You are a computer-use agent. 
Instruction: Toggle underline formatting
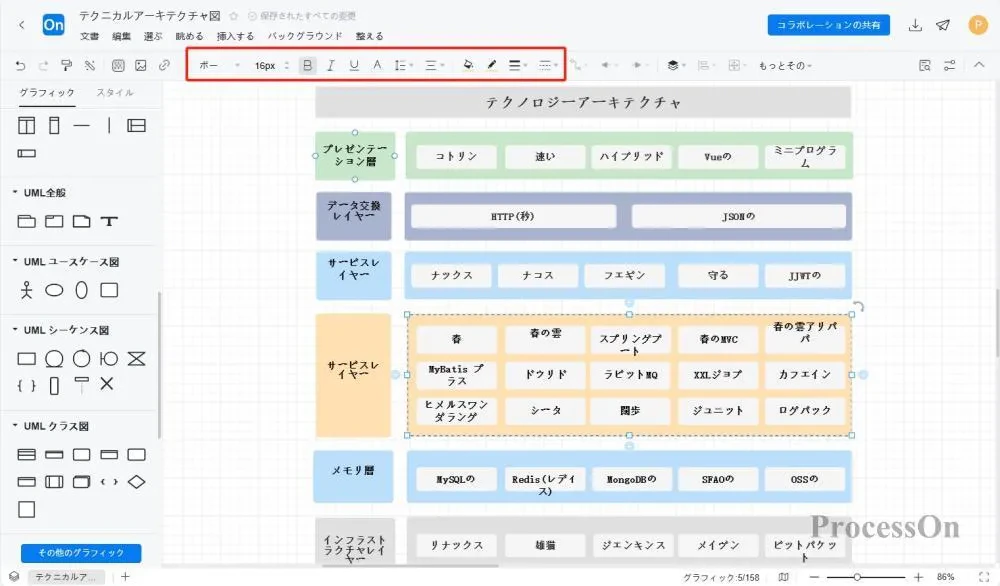[356, 64]
